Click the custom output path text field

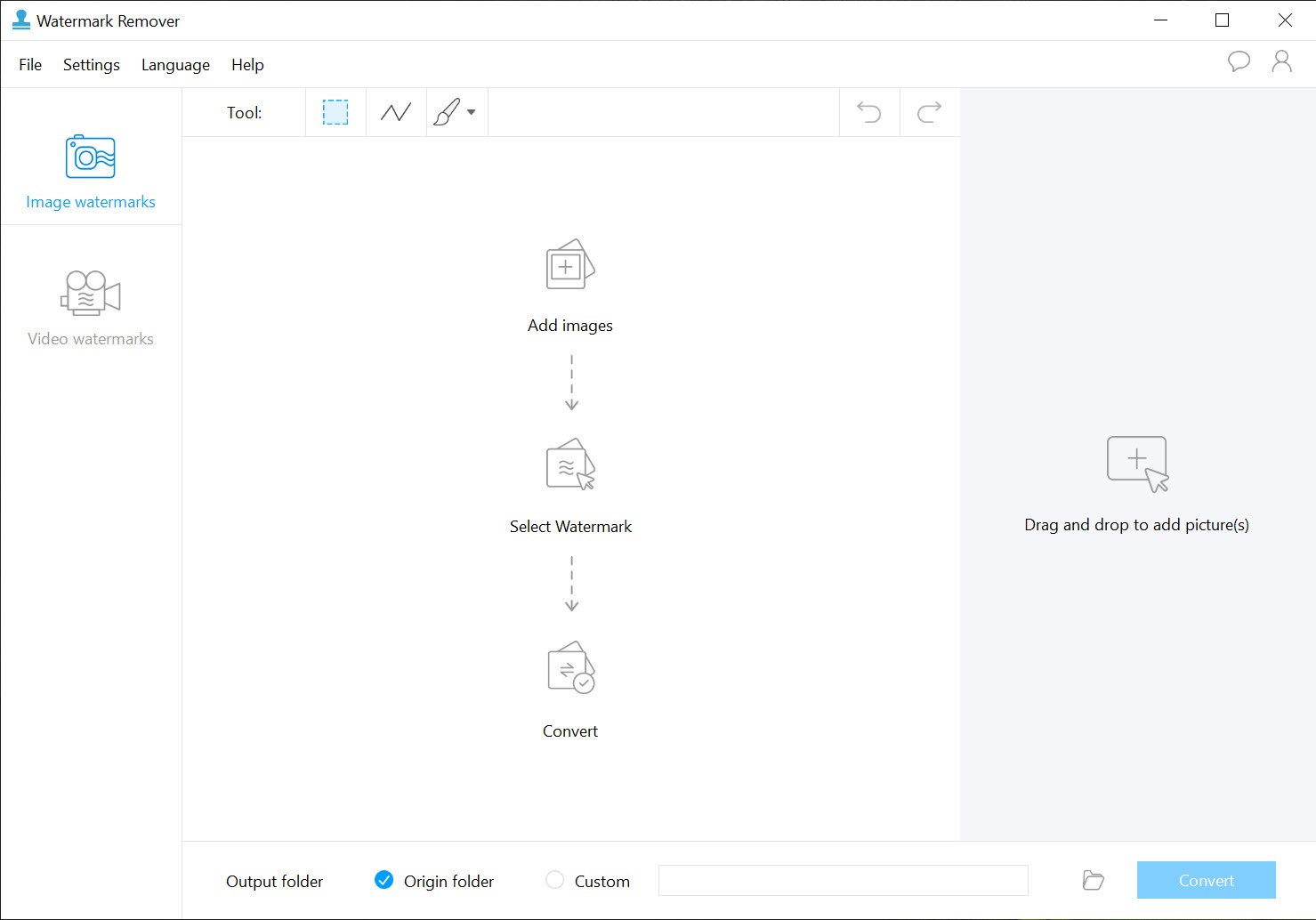843,881
